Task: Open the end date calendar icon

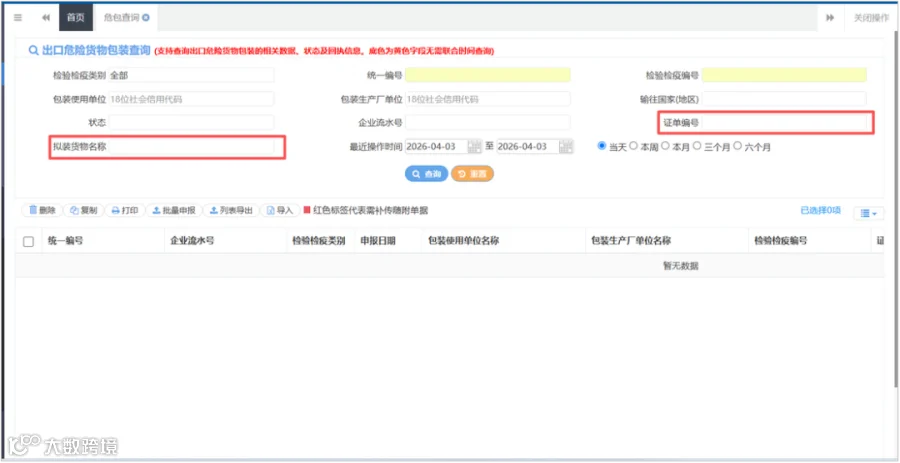Action: tap(567, 146)
